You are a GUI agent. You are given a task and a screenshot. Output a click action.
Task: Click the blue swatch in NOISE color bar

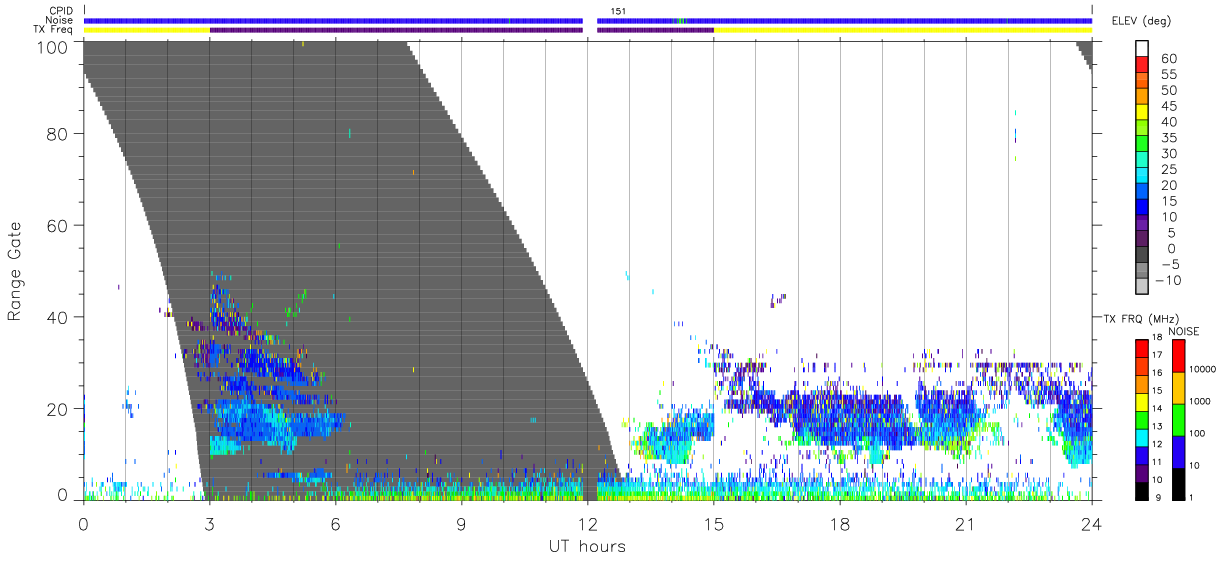(1178, 451)
